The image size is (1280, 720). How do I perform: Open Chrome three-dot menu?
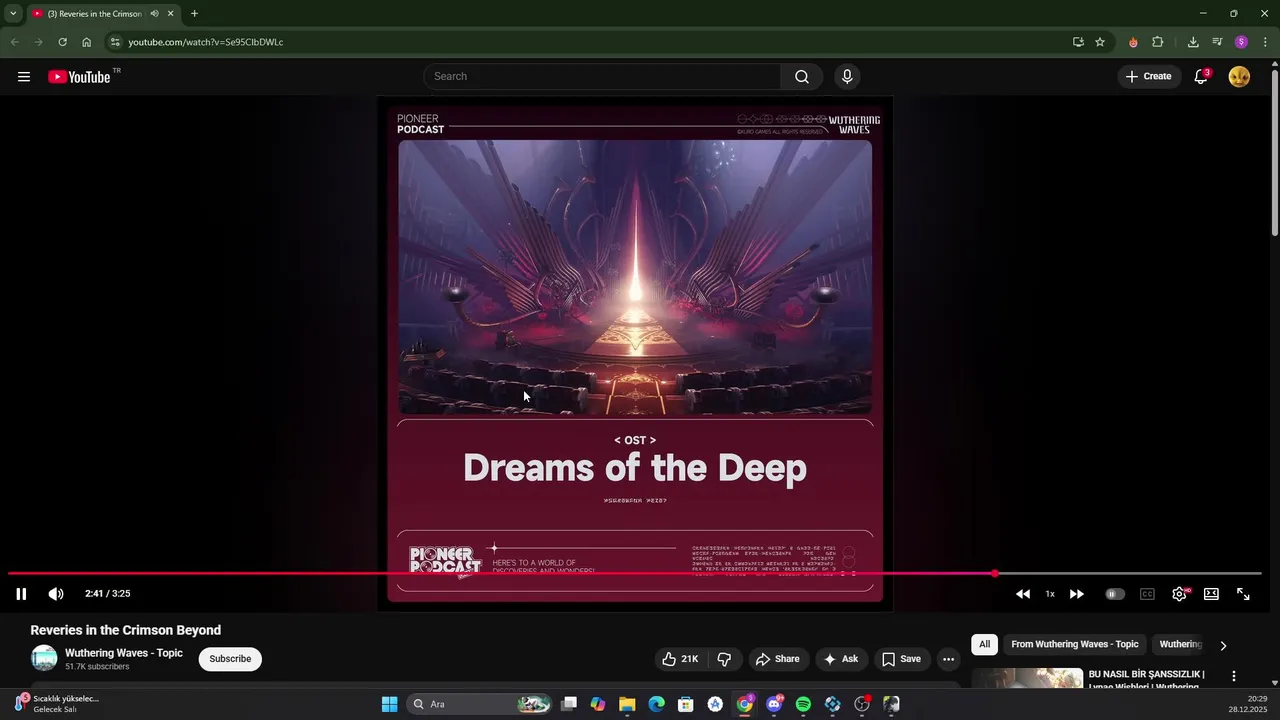click(x=1265, y=42)
